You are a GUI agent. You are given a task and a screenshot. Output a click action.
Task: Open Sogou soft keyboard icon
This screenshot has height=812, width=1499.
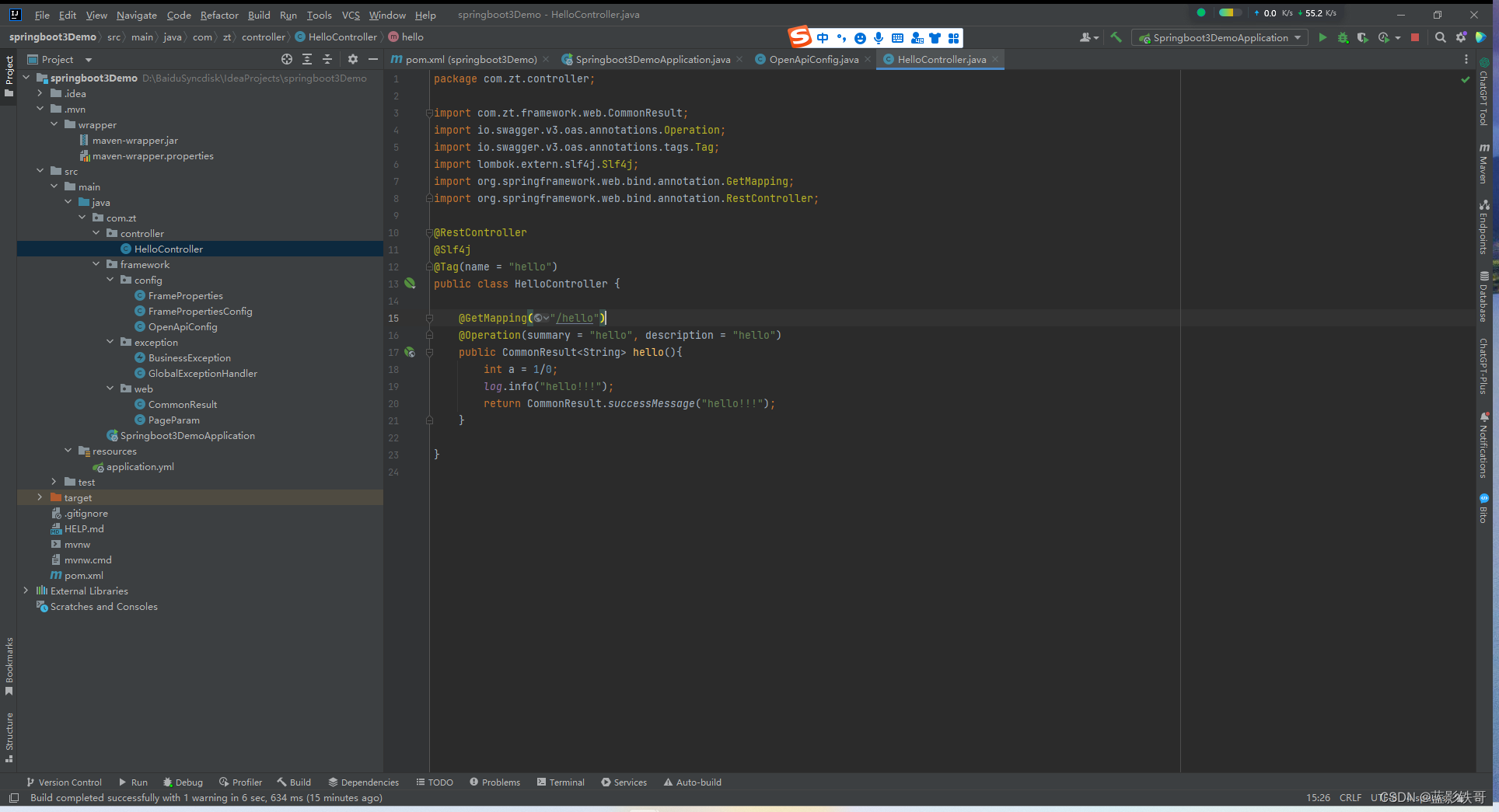point(897,37)
